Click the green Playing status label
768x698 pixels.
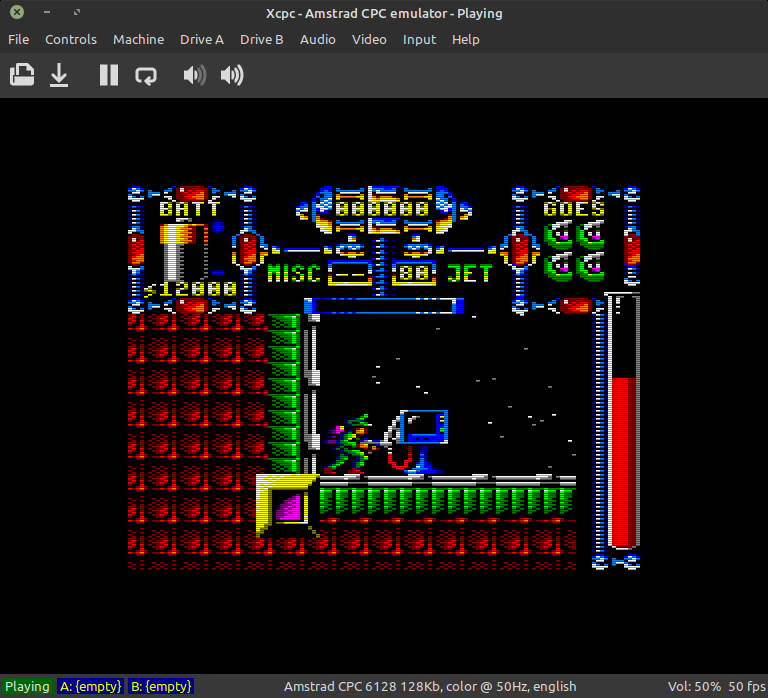coord(27,686)
